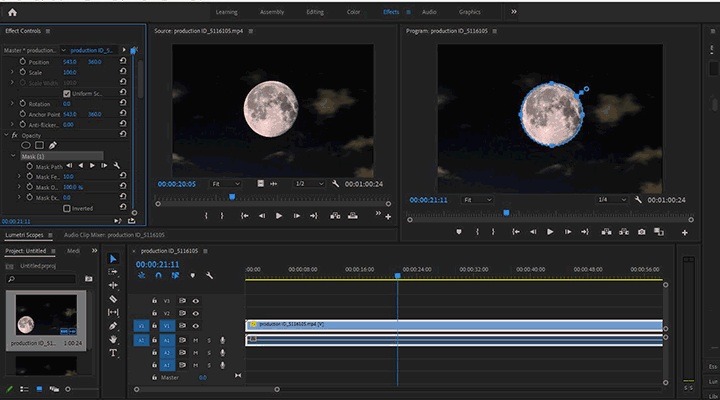The image size is (720, 400).
Task: Pick the Pen tool in the timeline toolbar
Action: [x=113, y=326]
